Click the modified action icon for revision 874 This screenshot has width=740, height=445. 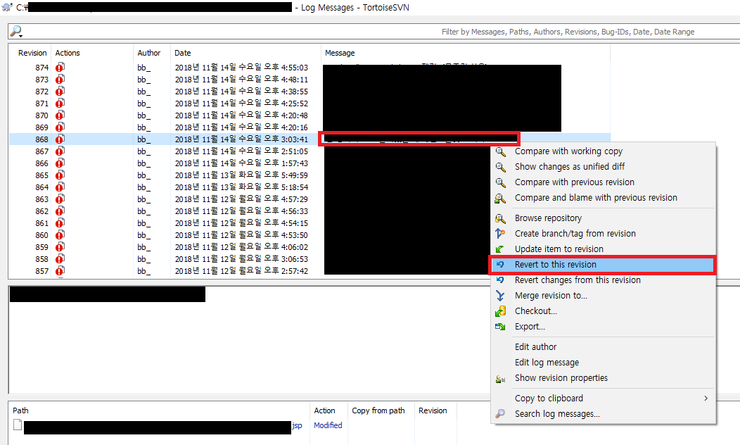(x=60, y=67)
